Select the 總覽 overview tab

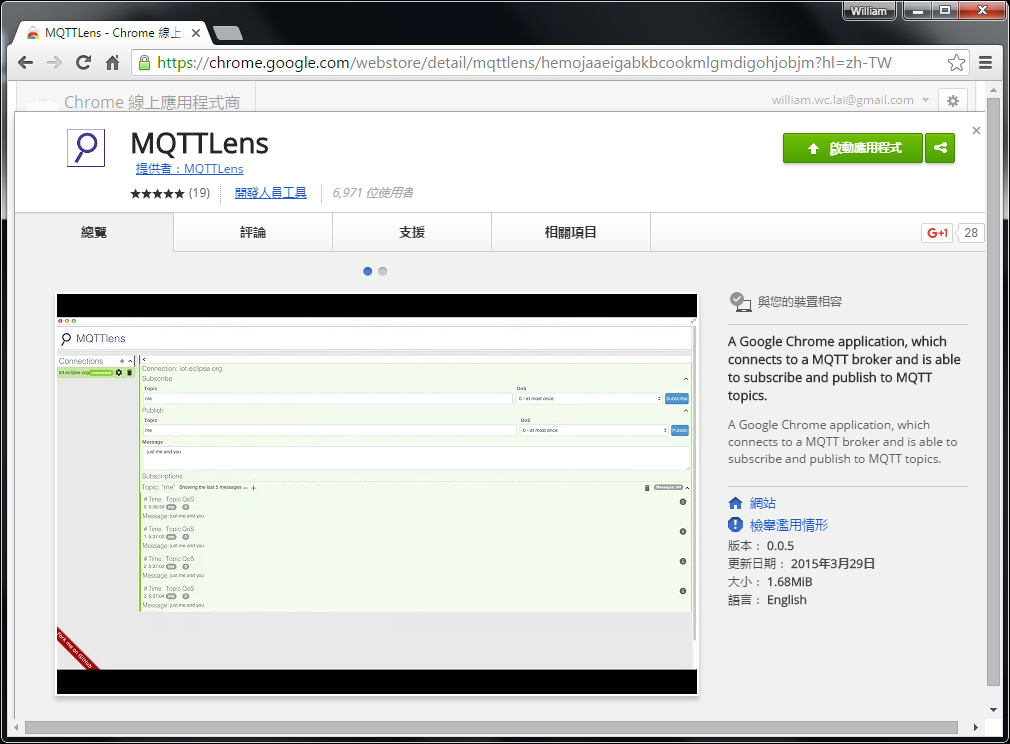tap(94, 233)
